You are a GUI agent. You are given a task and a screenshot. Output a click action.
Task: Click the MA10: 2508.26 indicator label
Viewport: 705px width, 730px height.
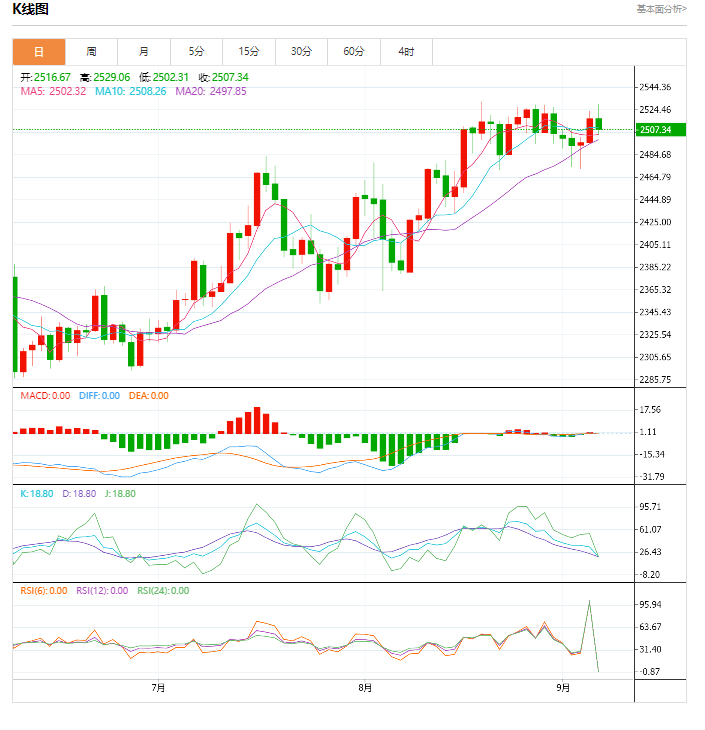pos(130,91)
